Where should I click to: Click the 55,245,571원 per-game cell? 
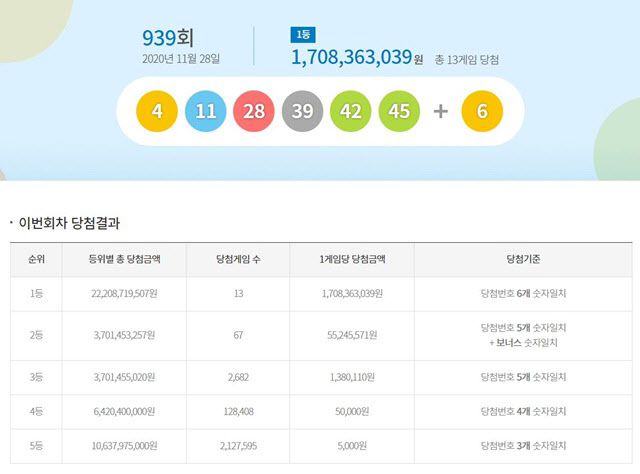coord(352,335)
